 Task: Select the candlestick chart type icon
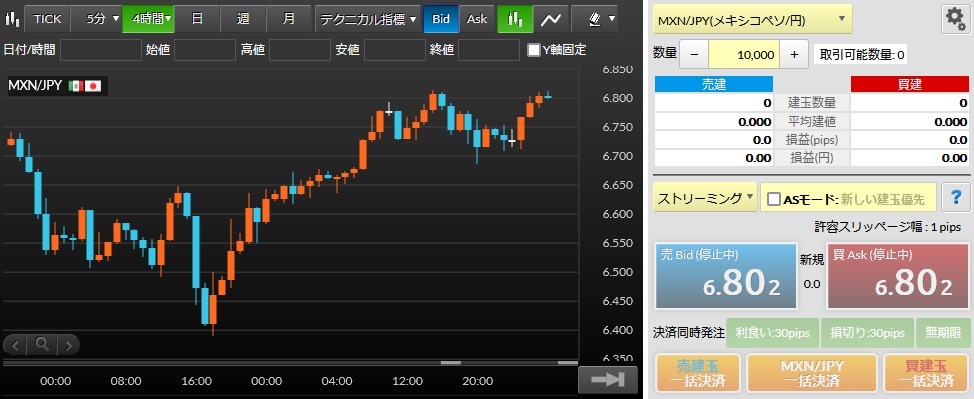point(515,19)
